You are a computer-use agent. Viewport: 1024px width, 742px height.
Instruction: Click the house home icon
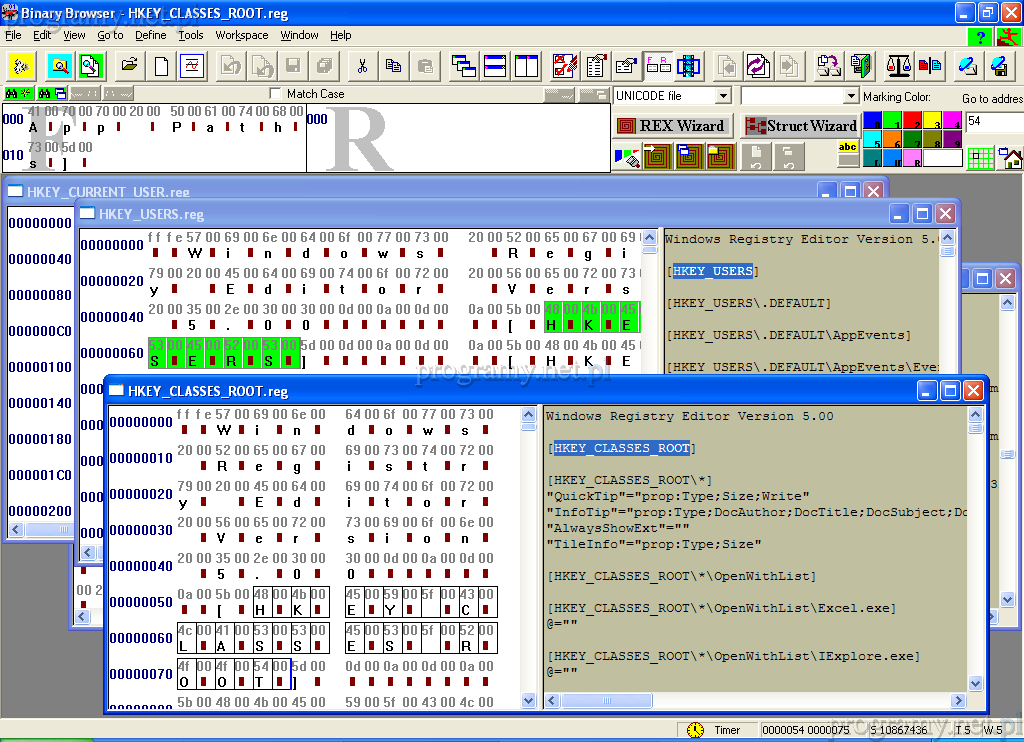pos(1011,158)
